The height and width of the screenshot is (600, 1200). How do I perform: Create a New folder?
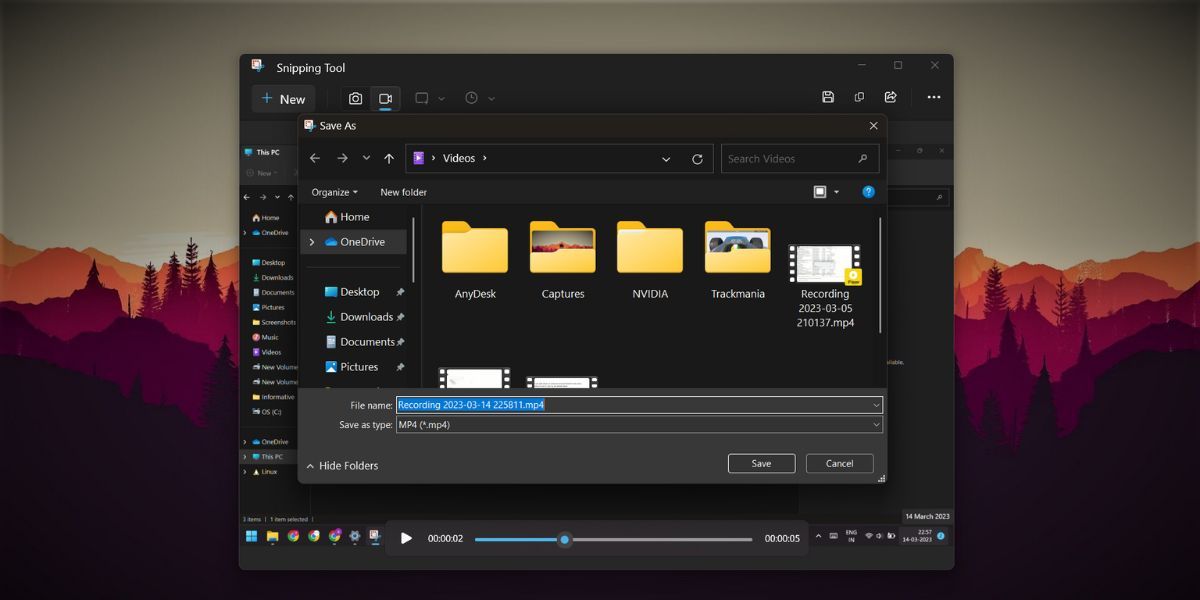tap(403, 192)
